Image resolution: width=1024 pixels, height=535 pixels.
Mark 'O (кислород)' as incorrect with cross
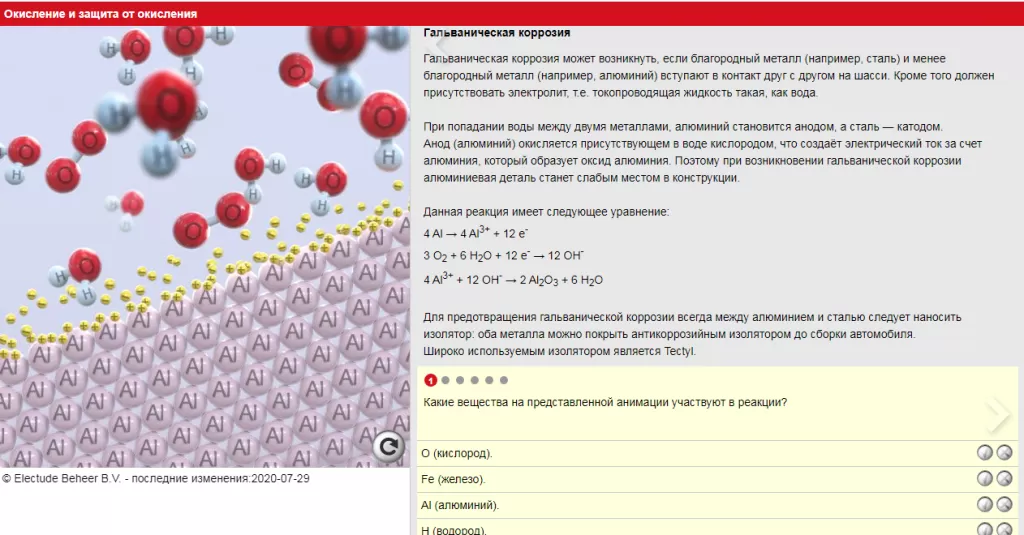[x=1004, y=453]
